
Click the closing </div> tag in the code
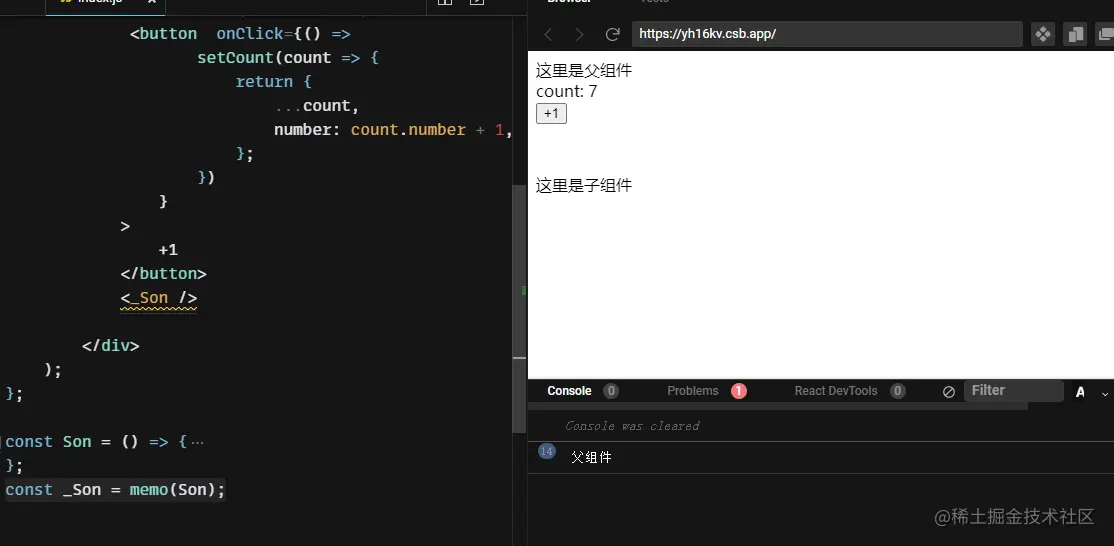(111, 346)
